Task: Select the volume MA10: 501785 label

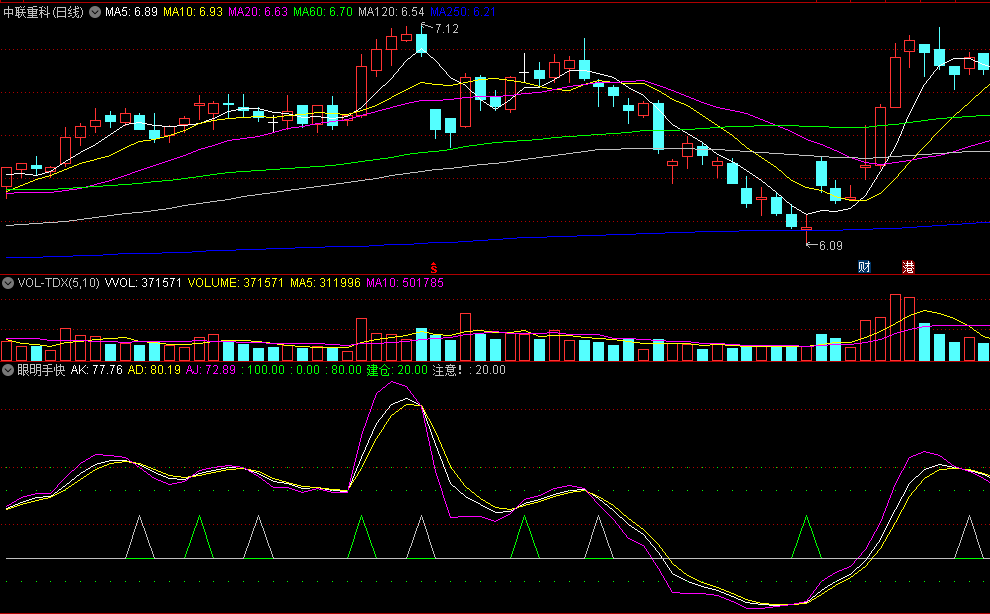Action: coord(405,283)
